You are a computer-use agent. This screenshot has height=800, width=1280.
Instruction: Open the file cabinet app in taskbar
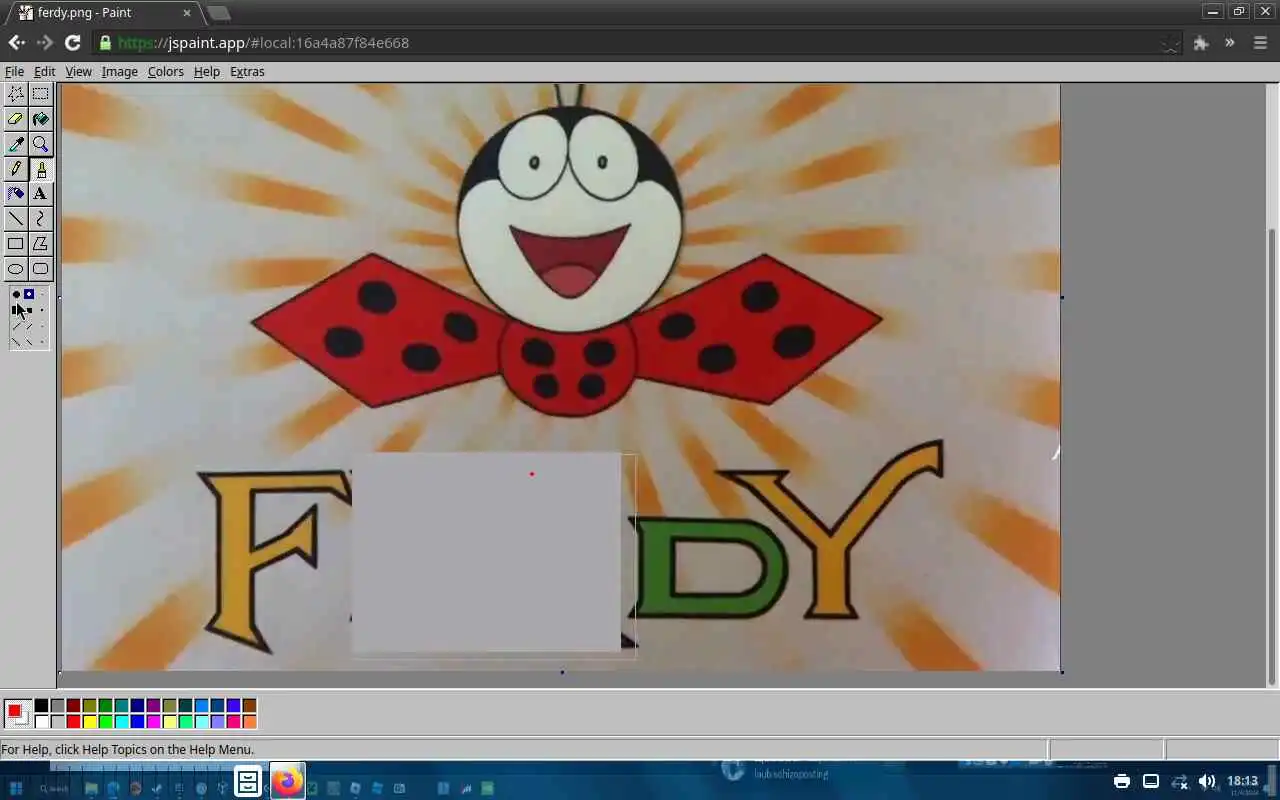pyautogui.click(x=248, y=781)
